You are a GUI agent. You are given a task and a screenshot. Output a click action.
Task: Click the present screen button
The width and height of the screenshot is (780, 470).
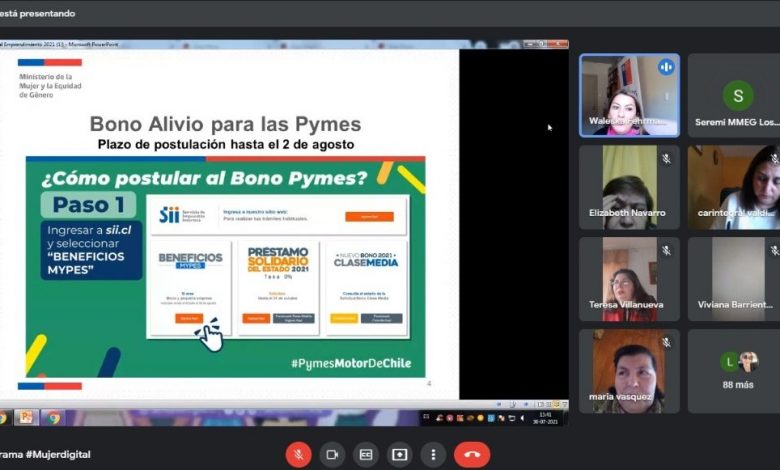point(399,454)
